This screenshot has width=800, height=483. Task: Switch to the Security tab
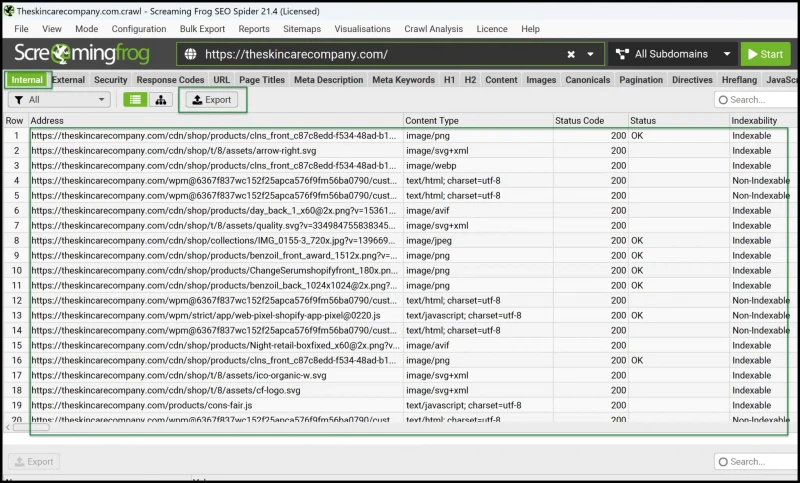(110, 80)
